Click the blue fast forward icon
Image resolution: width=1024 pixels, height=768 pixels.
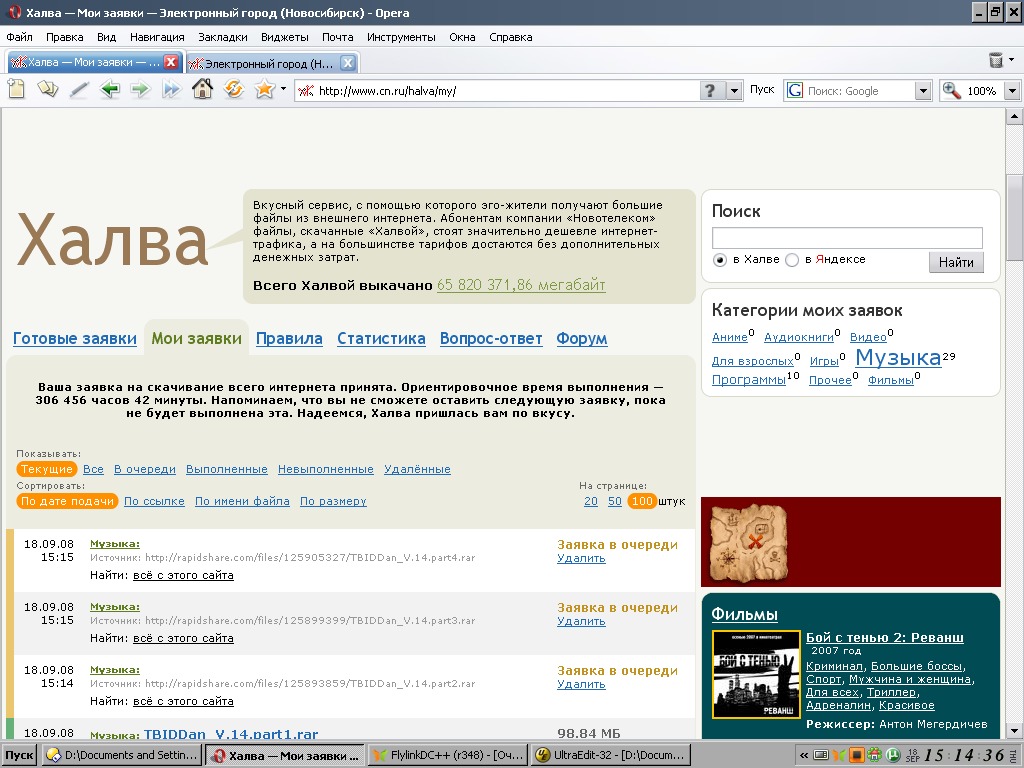[172, 89]
